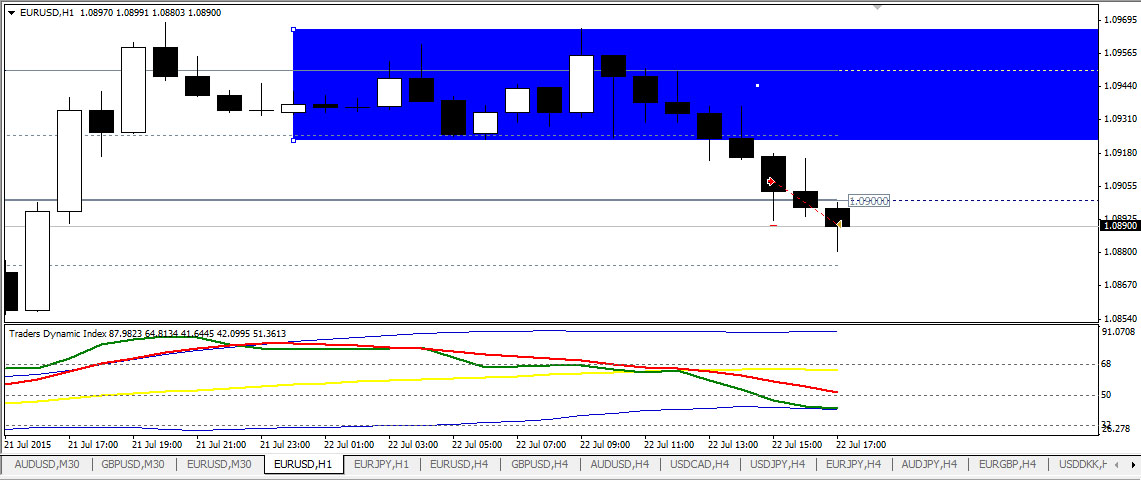Click the 22 Jul 17:00 time label
This screenshot has height=480, width=1141.
click(862, 444)
